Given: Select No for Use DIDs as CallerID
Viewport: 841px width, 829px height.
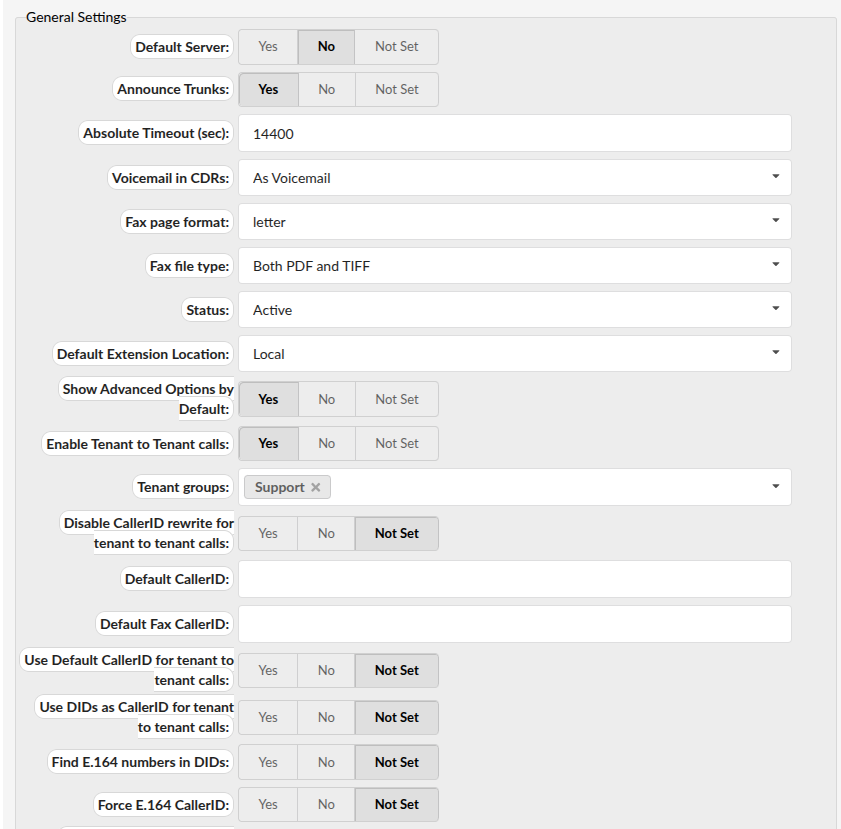Looking at the screenshot, I should point(326,717).
